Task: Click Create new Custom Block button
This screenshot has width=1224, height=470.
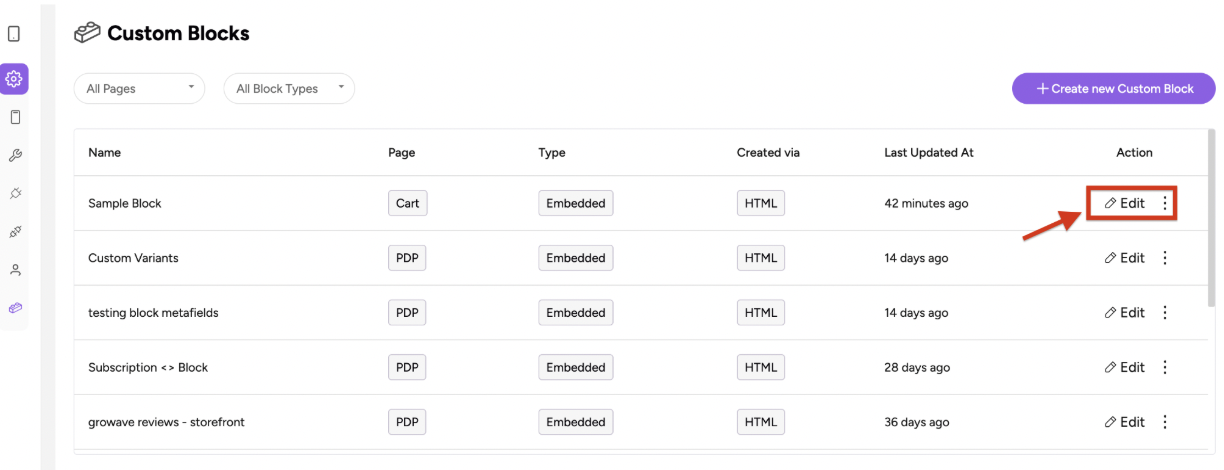Action: pyautogui.click(x=1114, y=89)
